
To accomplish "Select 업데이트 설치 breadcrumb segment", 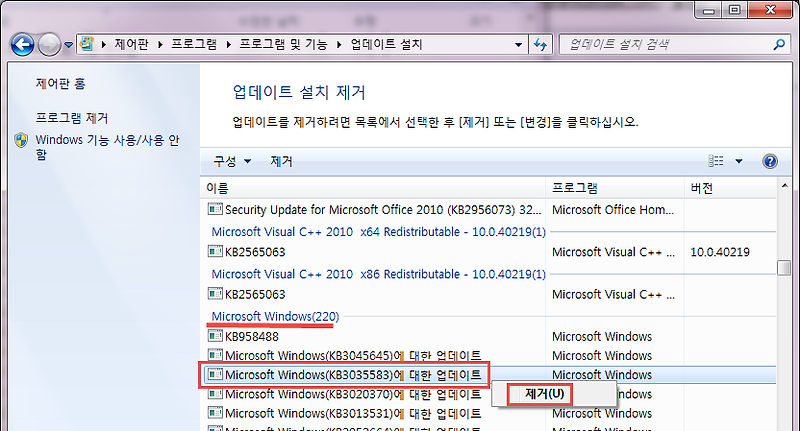I will (386, 44).
